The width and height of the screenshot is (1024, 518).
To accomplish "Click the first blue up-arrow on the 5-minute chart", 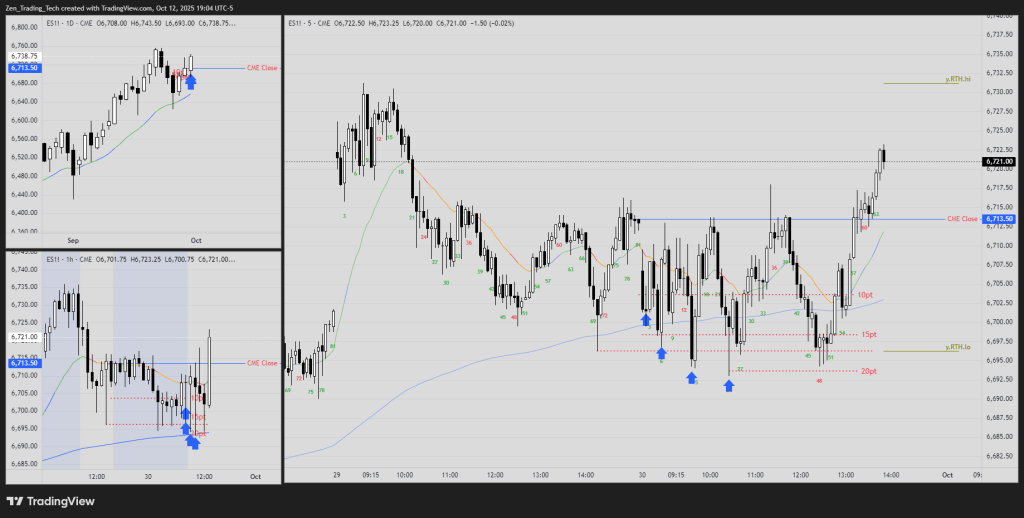I will pyautogui.click(x=646, y=320).
